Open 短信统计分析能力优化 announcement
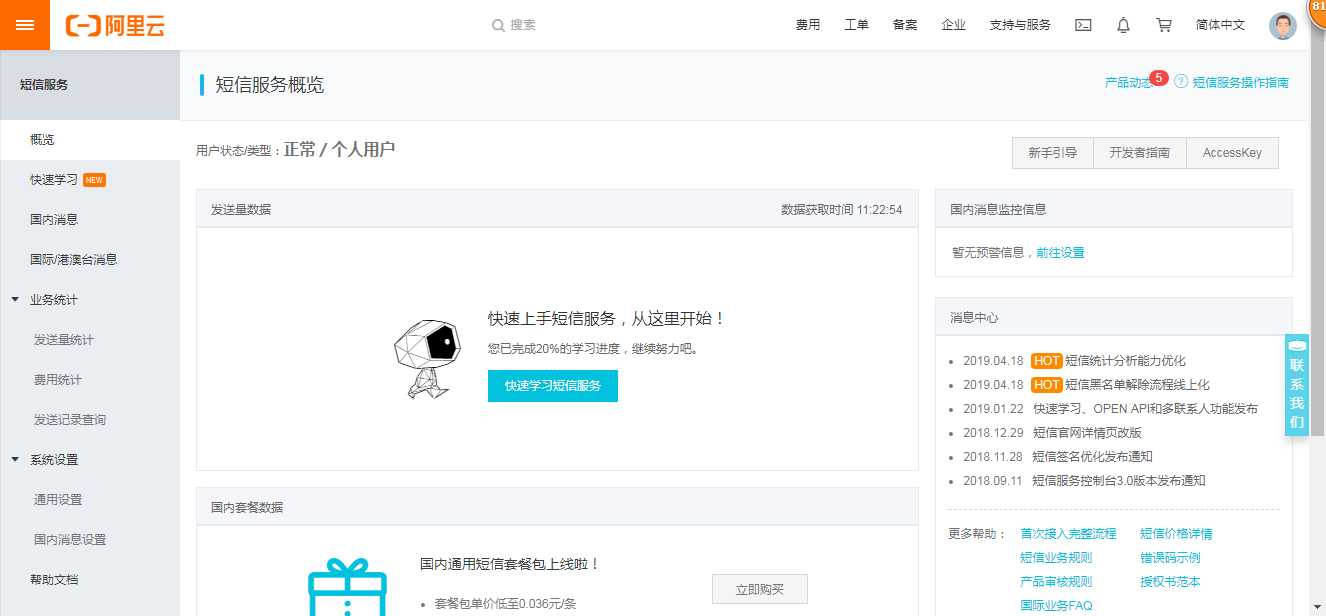The height and width of the screenshot is (616, 1326). pyautogui.click(x=1126, y=361)
